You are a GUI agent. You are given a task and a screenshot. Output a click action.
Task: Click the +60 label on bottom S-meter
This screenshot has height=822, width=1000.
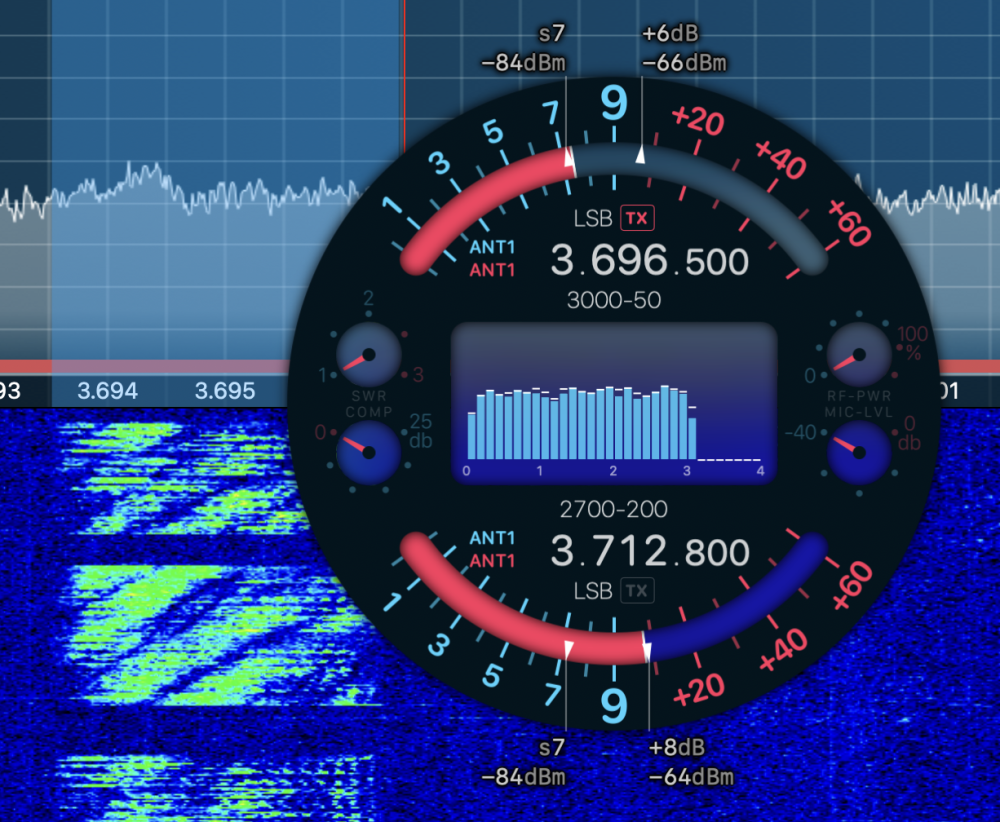point(851,585)
